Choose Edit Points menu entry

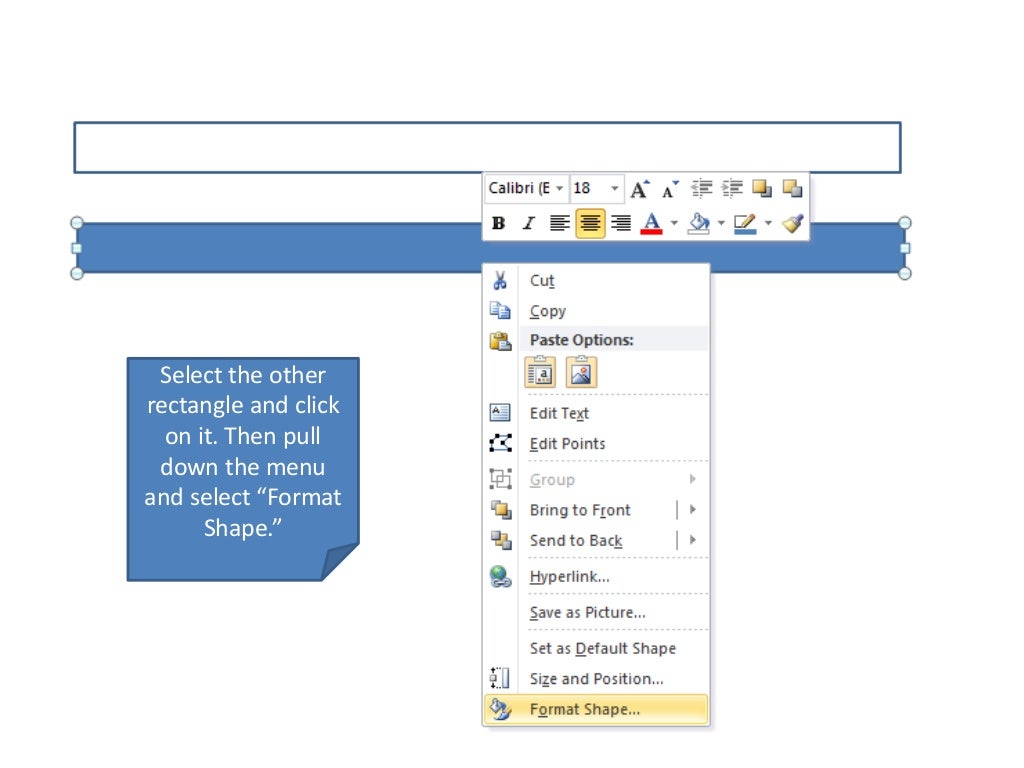click(568, 444)
